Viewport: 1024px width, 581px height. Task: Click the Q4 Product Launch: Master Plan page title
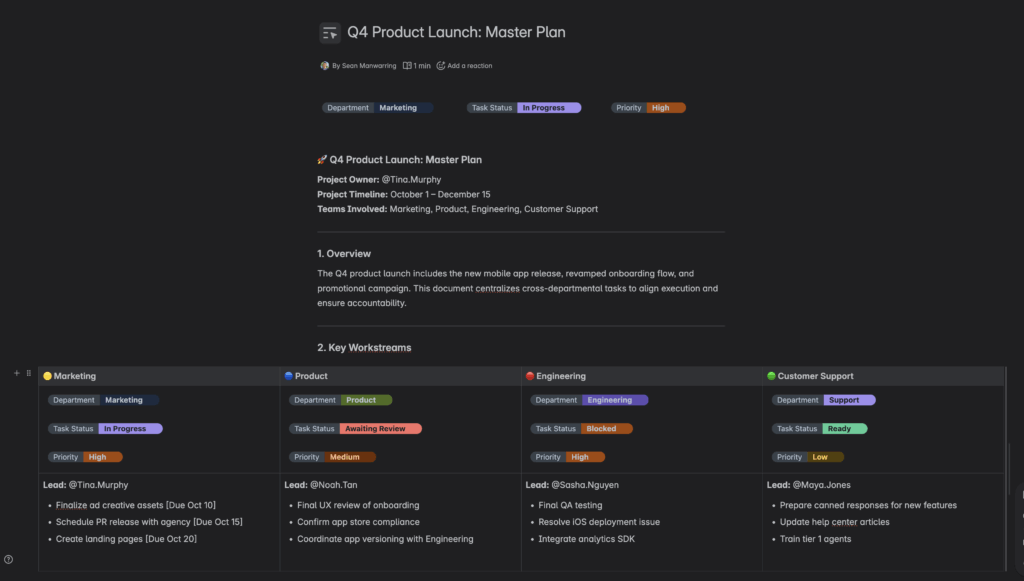point(456,32)
